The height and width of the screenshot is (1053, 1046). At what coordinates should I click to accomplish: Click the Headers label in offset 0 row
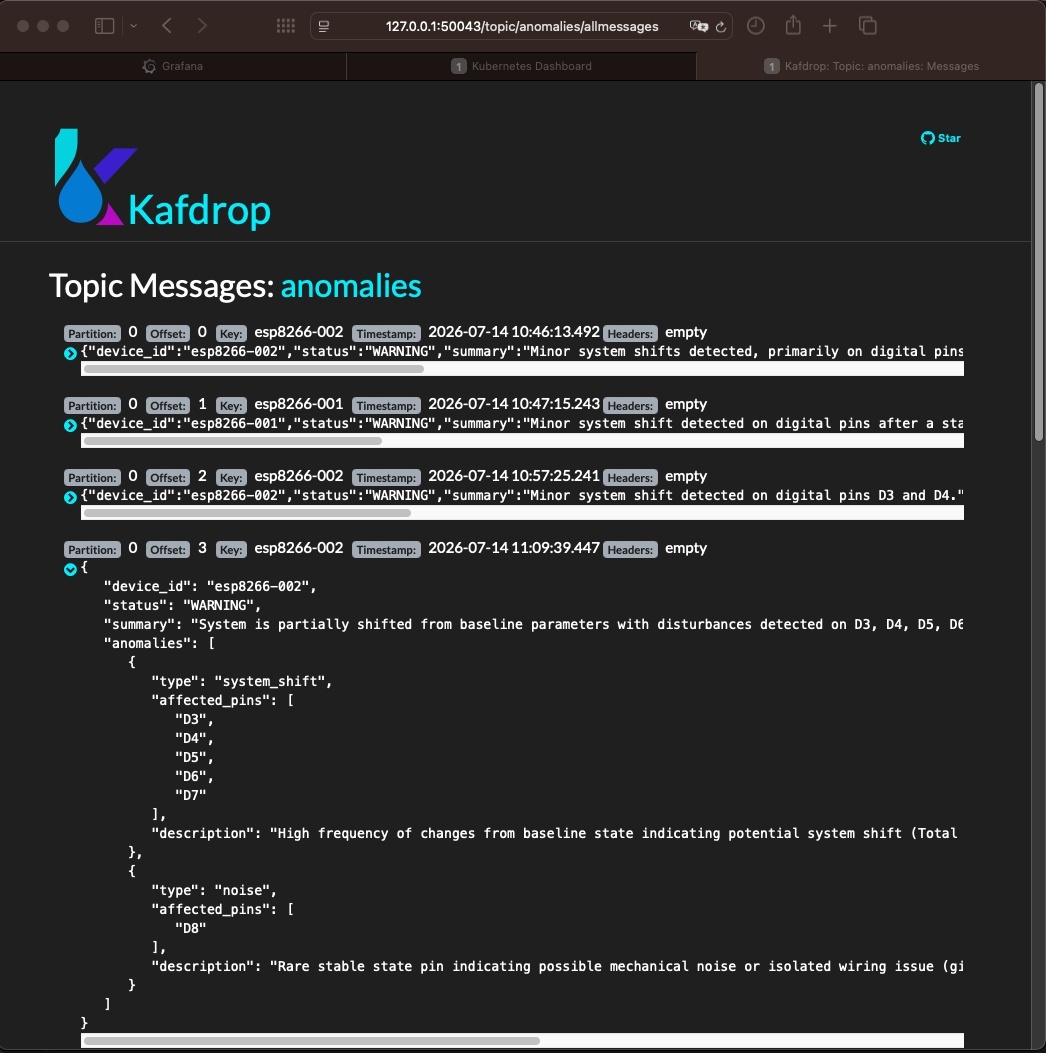[630, 334]
